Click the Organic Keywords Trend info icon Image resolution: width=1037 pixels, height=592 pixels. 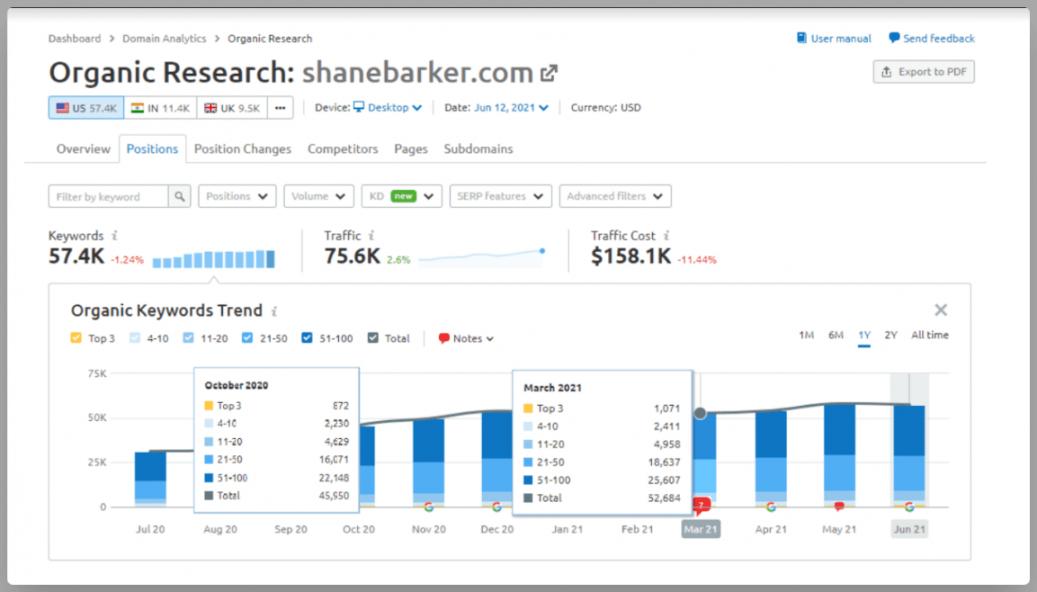point(274,311)
